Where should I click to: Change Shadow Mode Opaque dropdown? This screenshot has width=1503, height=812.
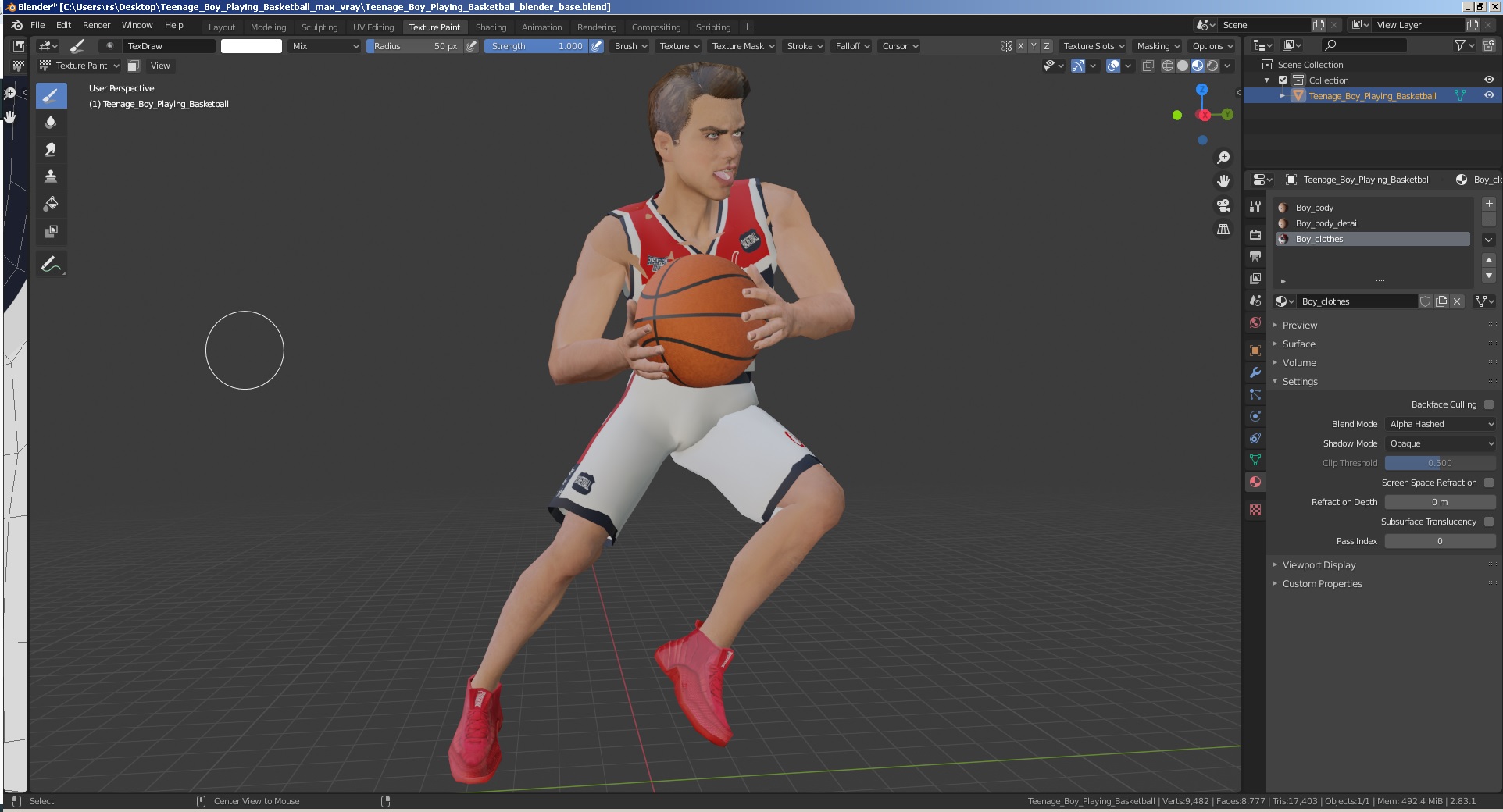pyautogui.click(x=1441, y=443)
